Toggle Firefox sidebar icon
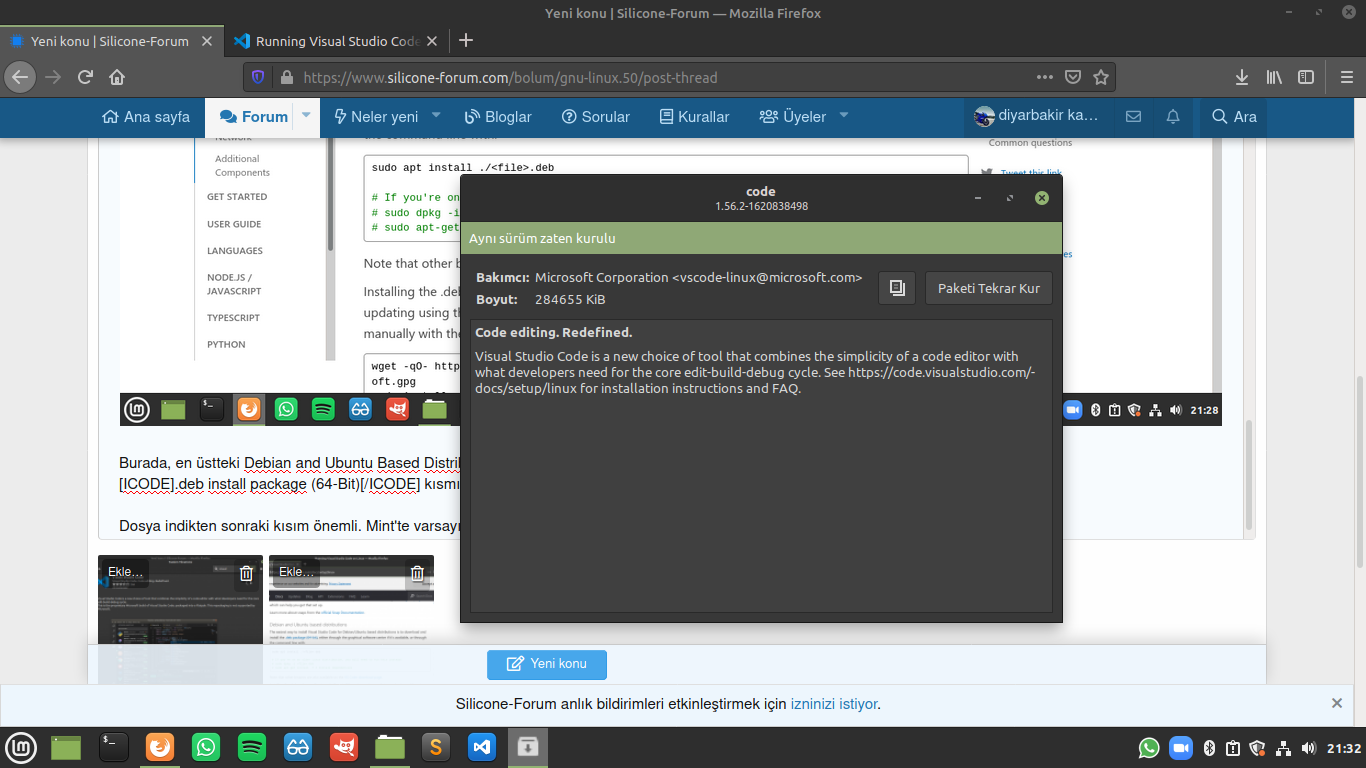1366x768 pixels. [1305, 77]
